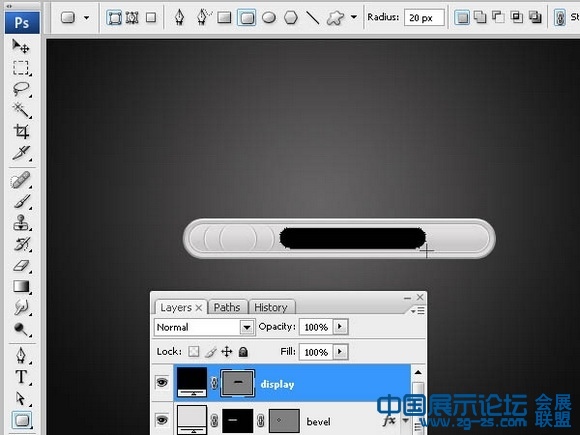Image resolution: width=580 pixels, height=435 pixels.
Task: Enable lock all for the layer
Action: (x=243, y=351)
